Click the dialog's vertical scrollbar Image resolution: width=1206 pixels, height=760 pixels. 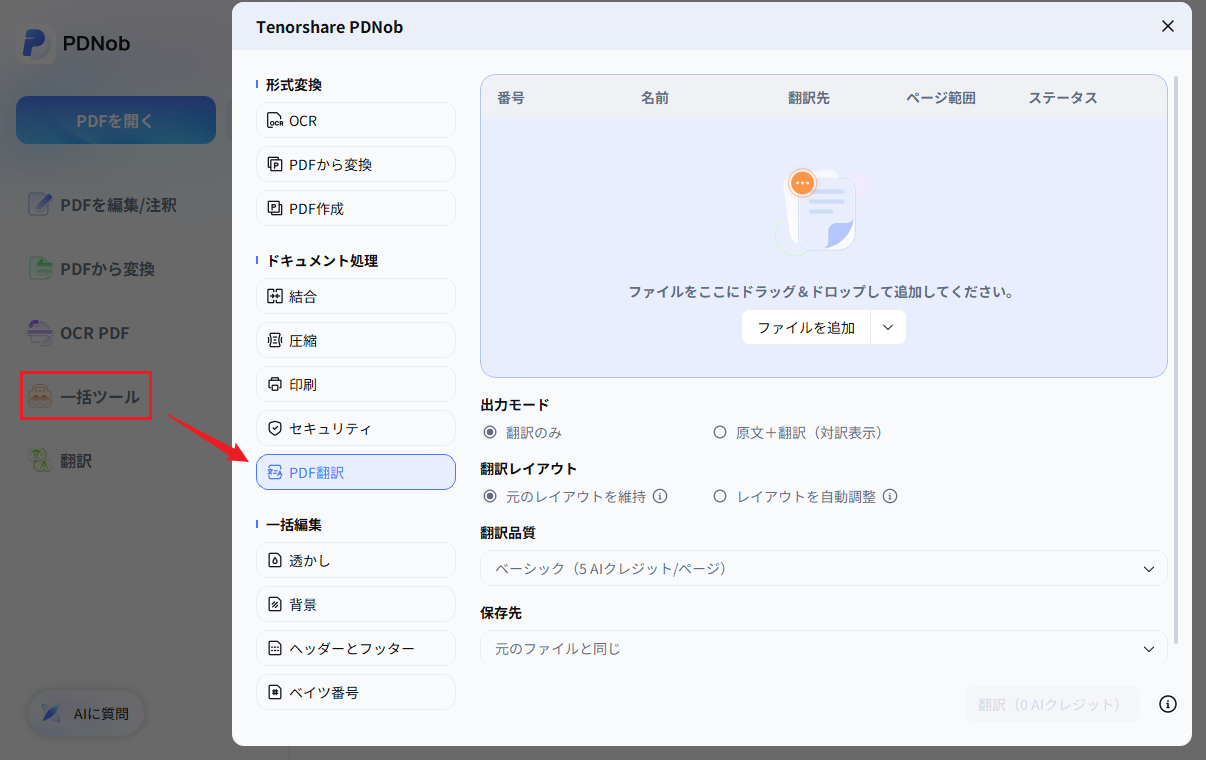pos(1176,358)
